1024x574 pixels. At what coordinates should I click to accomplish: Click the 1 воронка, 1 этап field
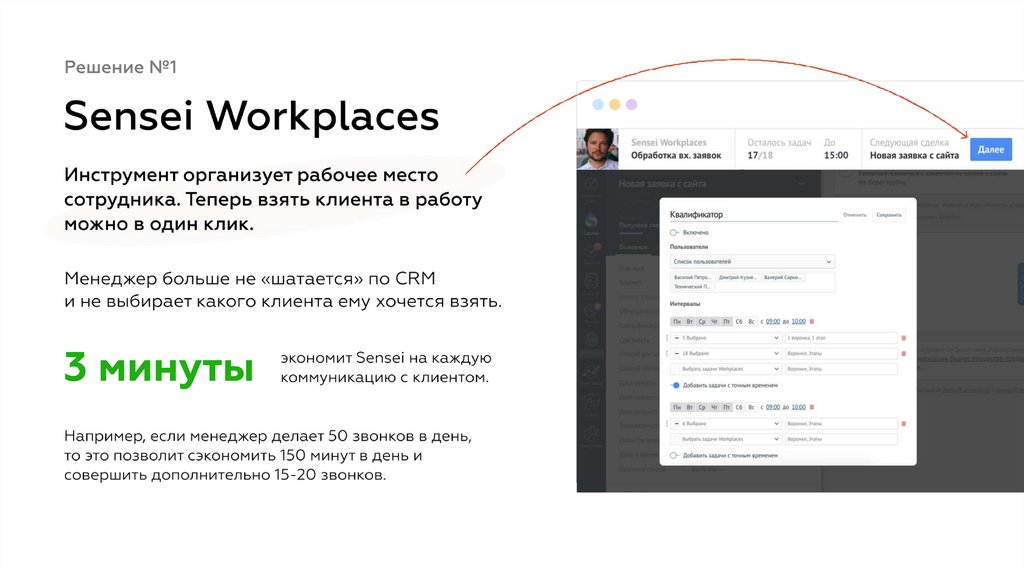coord(841,338)
